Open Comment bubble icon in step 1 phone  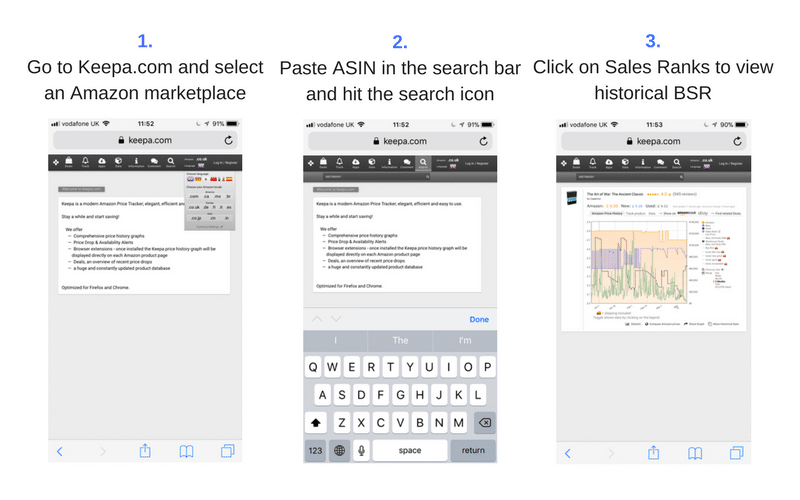(x=154, y=162)
